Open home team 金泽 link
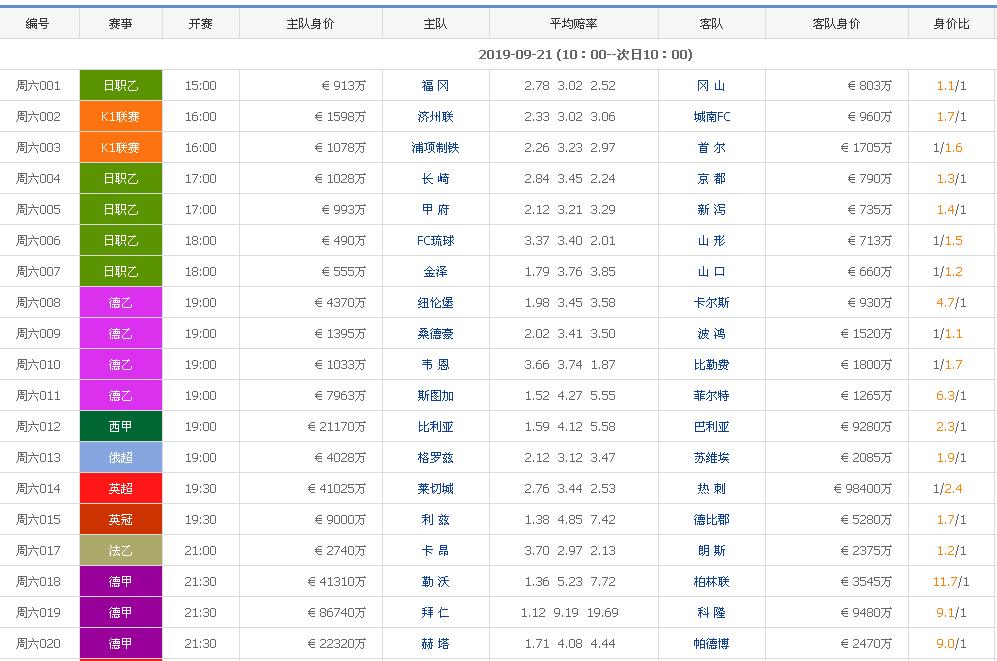The height and width of the screenshot is (661, 997). 435,272
